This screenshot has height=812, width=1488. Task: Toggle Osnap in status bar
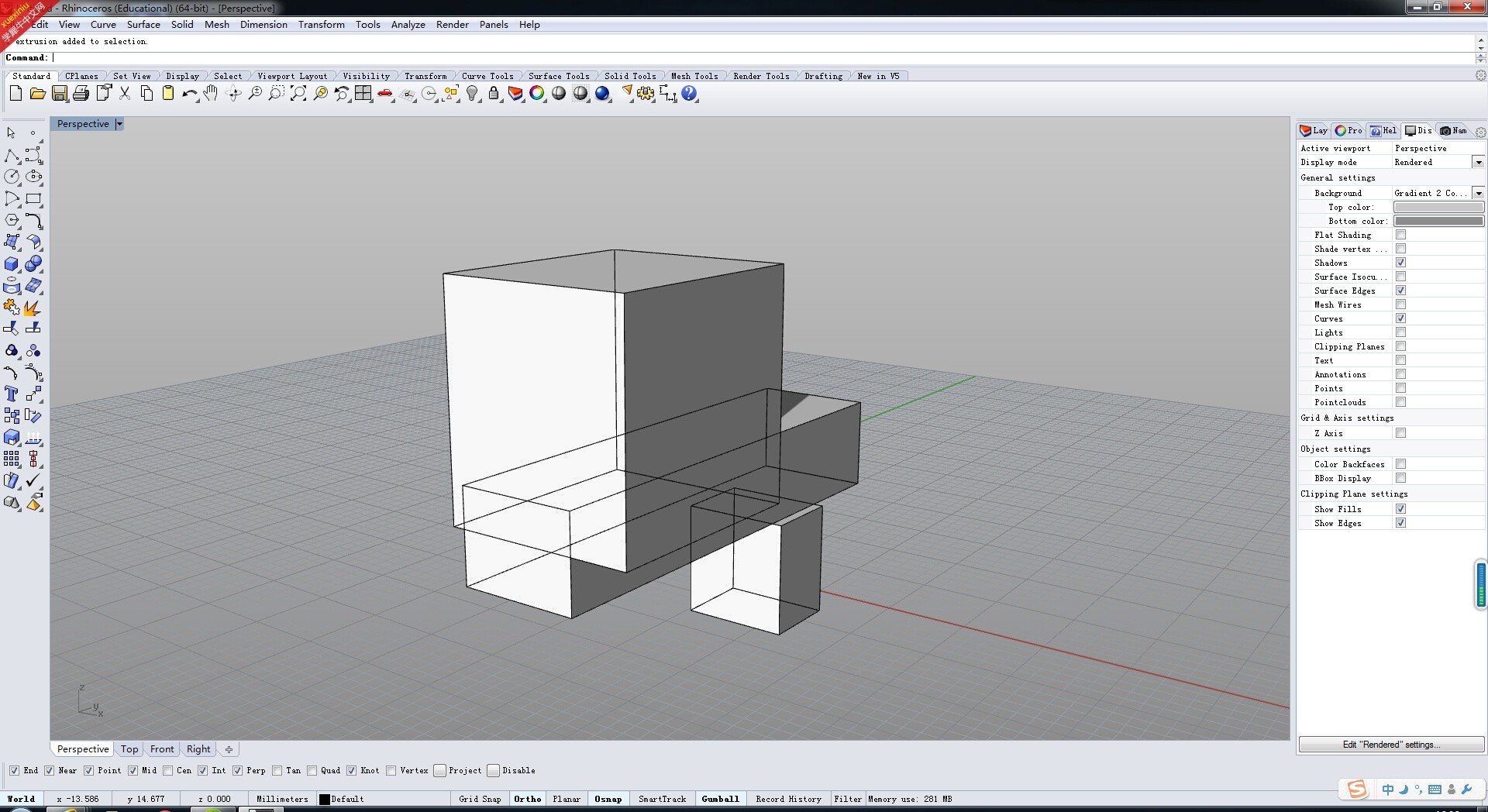point(608,799)
